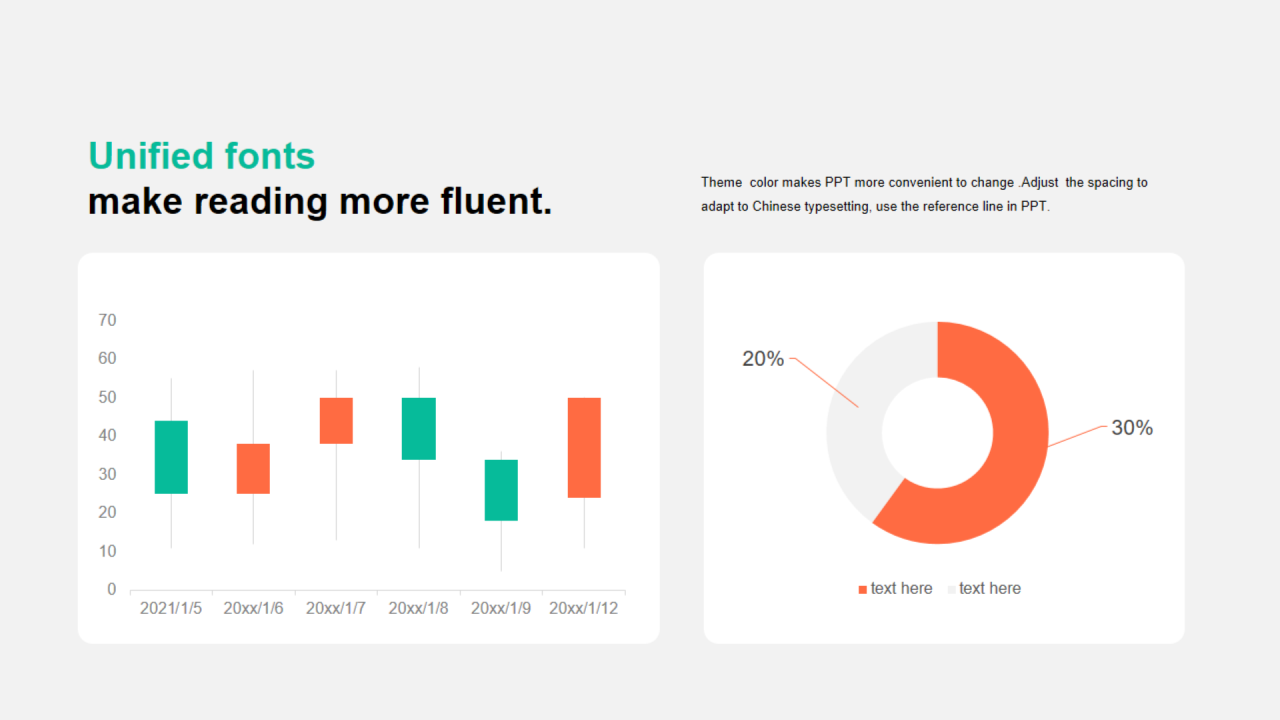This screenshot has height=720, width=1280.
Task: Select the 30% data label
Action: click(1132, 428)
